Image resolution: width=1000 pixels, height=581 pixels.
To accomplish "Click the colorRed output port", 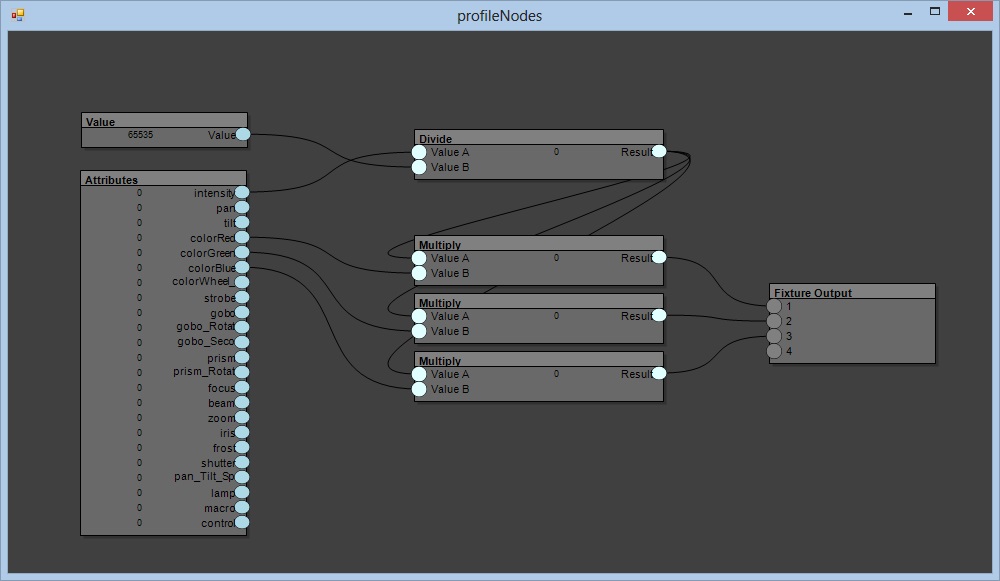I will [241, 238].
